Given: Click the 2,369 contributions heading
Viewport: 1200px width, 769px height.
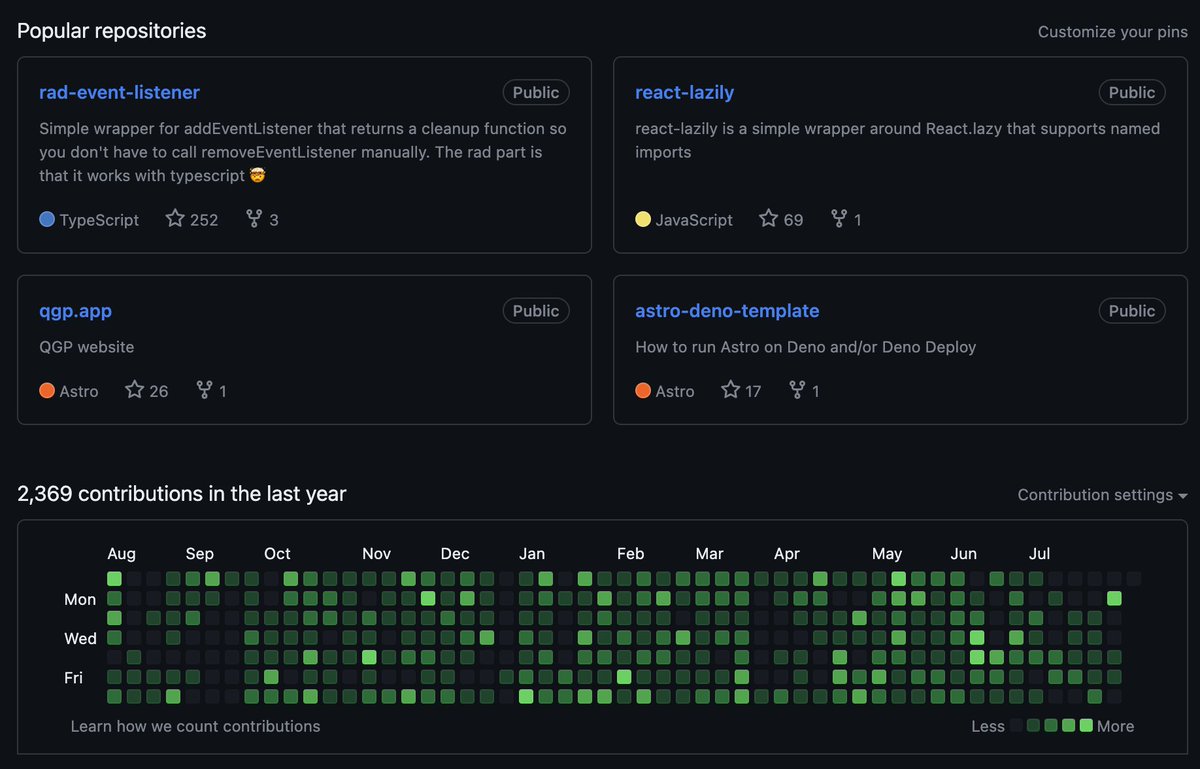Looking at the screenshot, I should coord(182,494).
